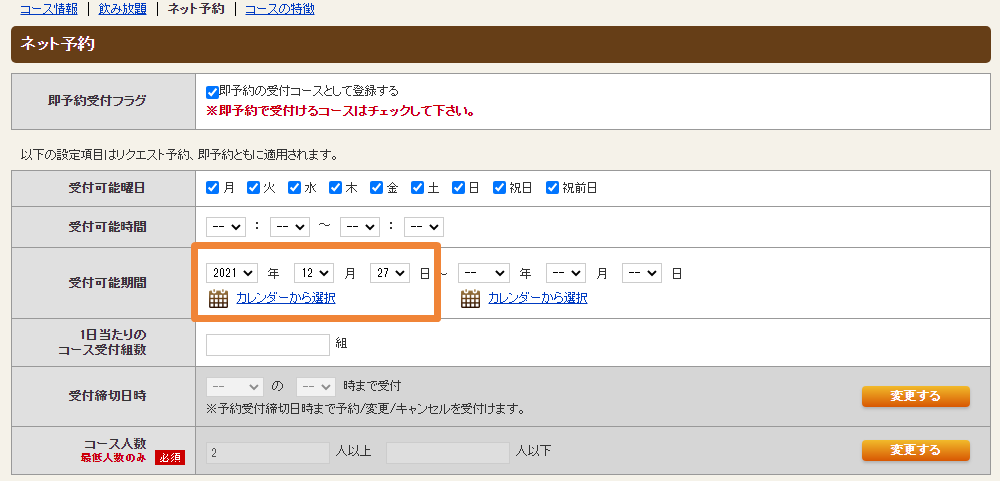
Task: Click the start date カレンダーから選択 link
Action: (x=286, y=298)
